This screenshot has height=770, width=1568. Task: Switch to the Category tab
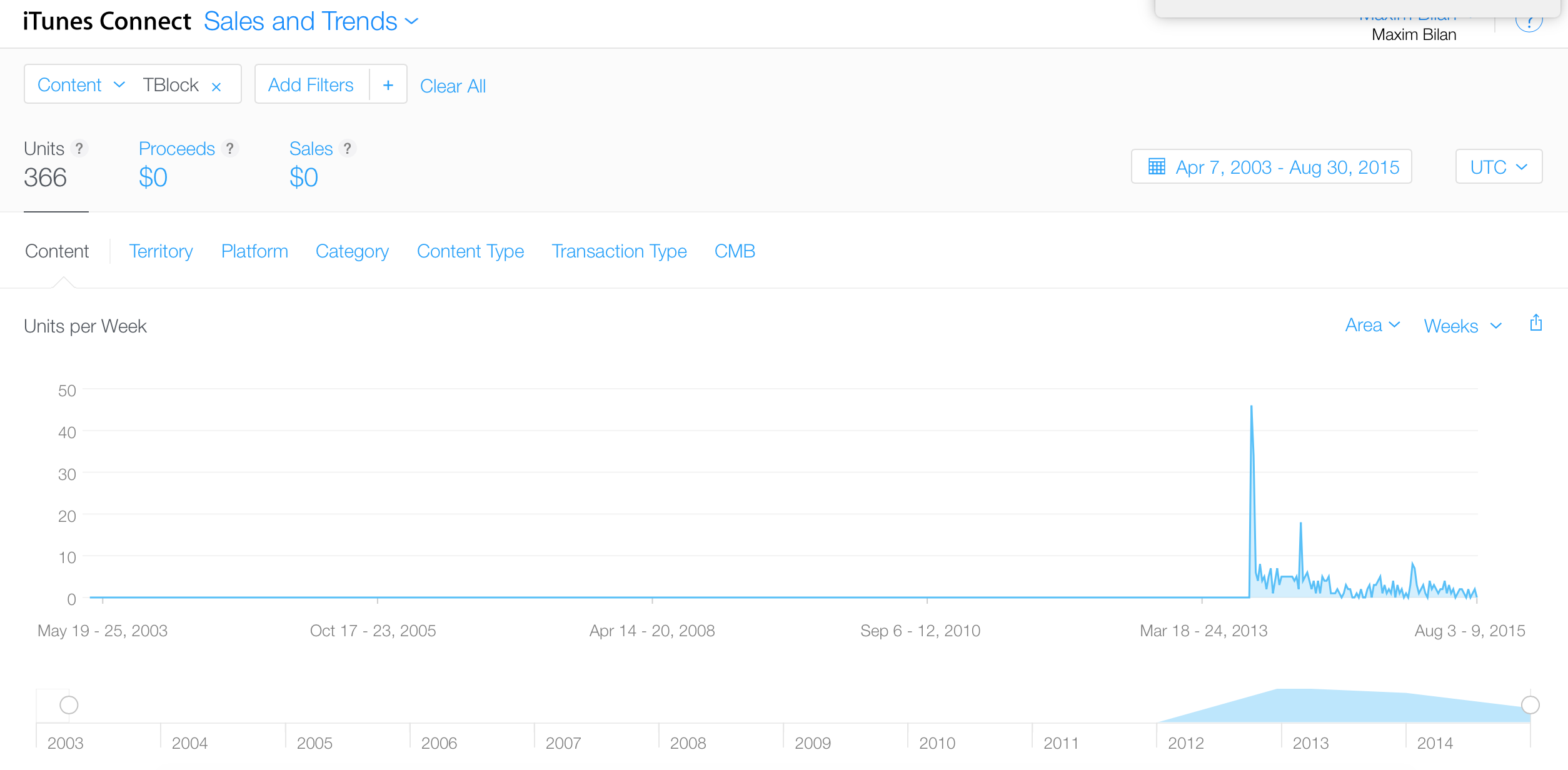pos(352,251)
